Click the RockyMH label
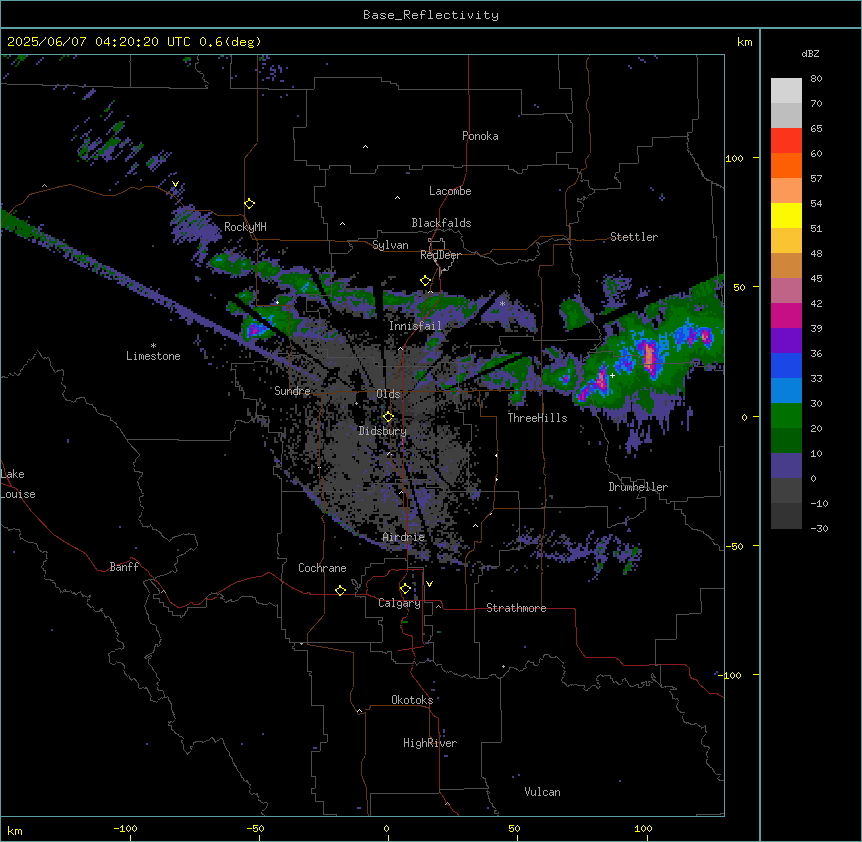The height and width of the screenshot is (842, 862). click(x=245, y=227)
